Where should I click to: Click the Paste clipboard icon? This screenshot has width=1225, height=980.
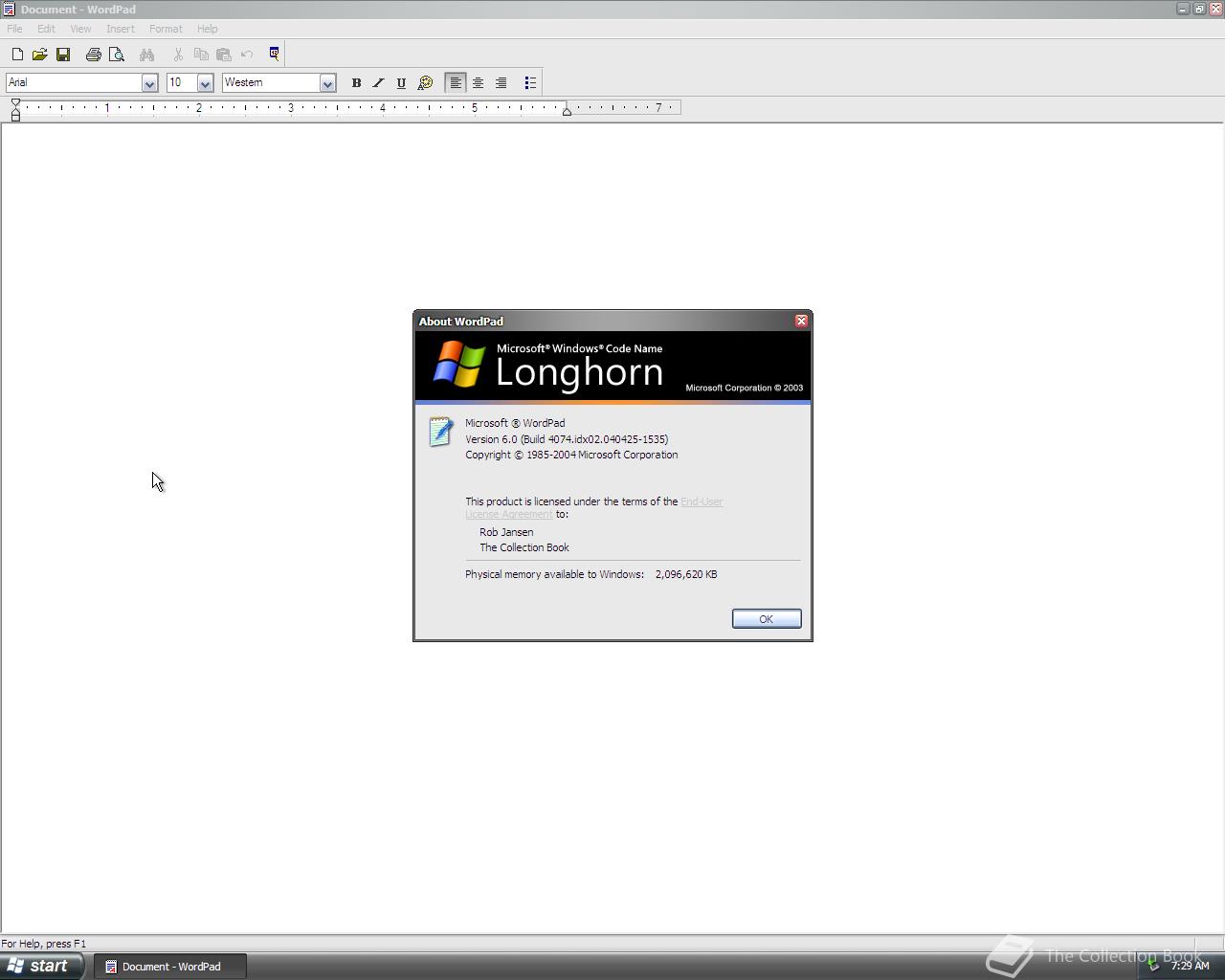[x=224, y=55]
